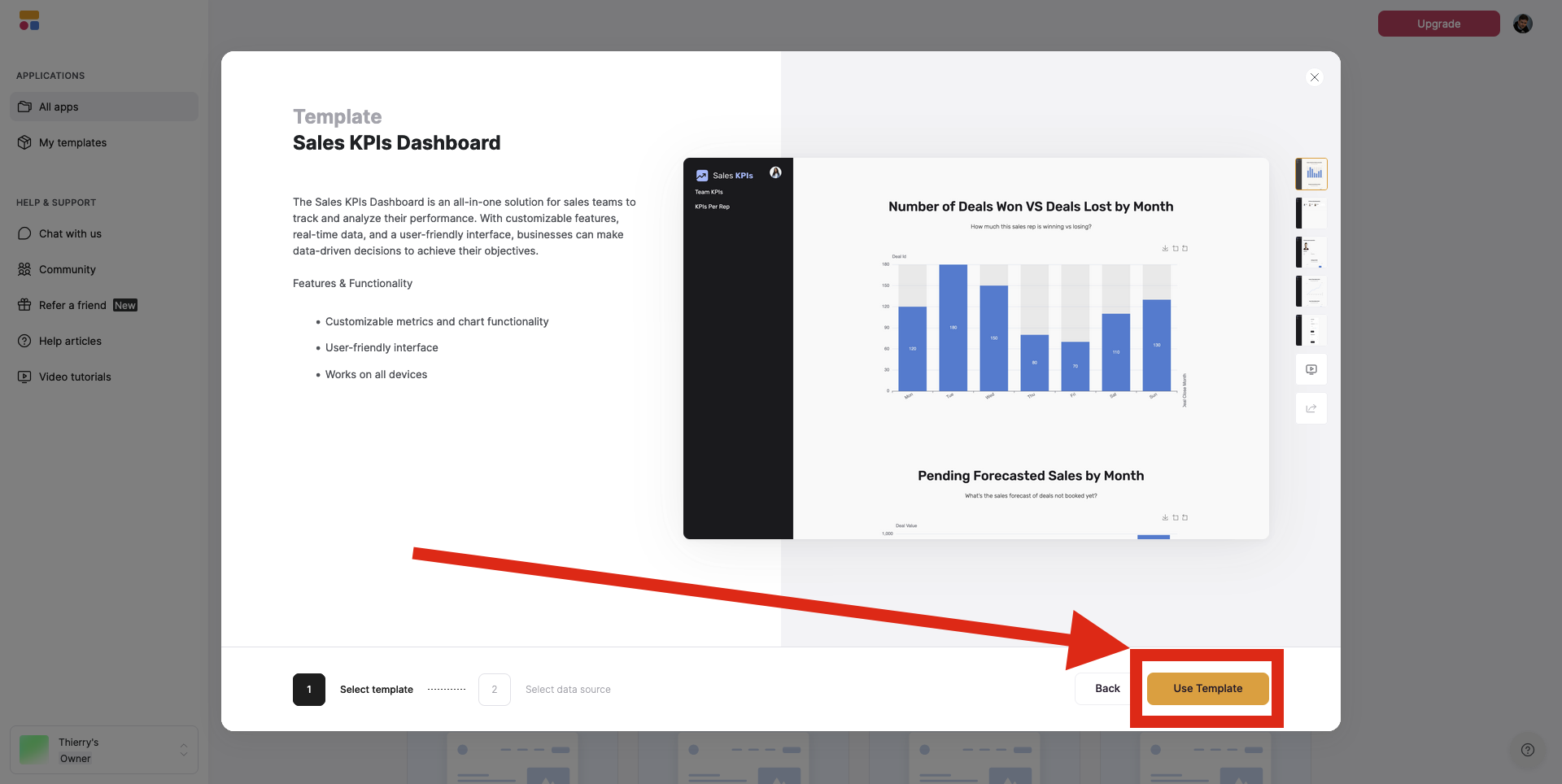Click Team KPIs in the preview sidebar

[709, 192]
